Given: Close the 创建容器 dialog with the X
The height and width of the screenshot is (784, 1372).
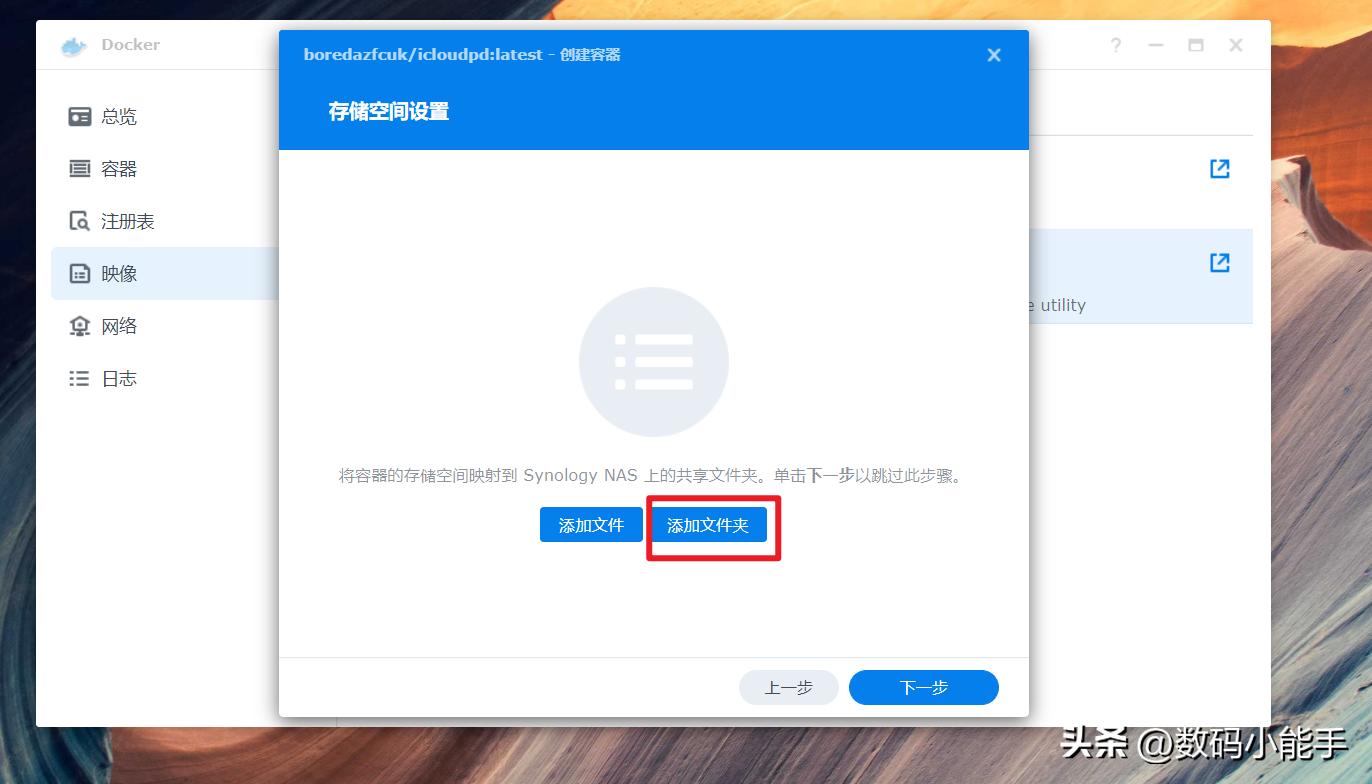Looking at the screenshot, I should pos(993,55).
